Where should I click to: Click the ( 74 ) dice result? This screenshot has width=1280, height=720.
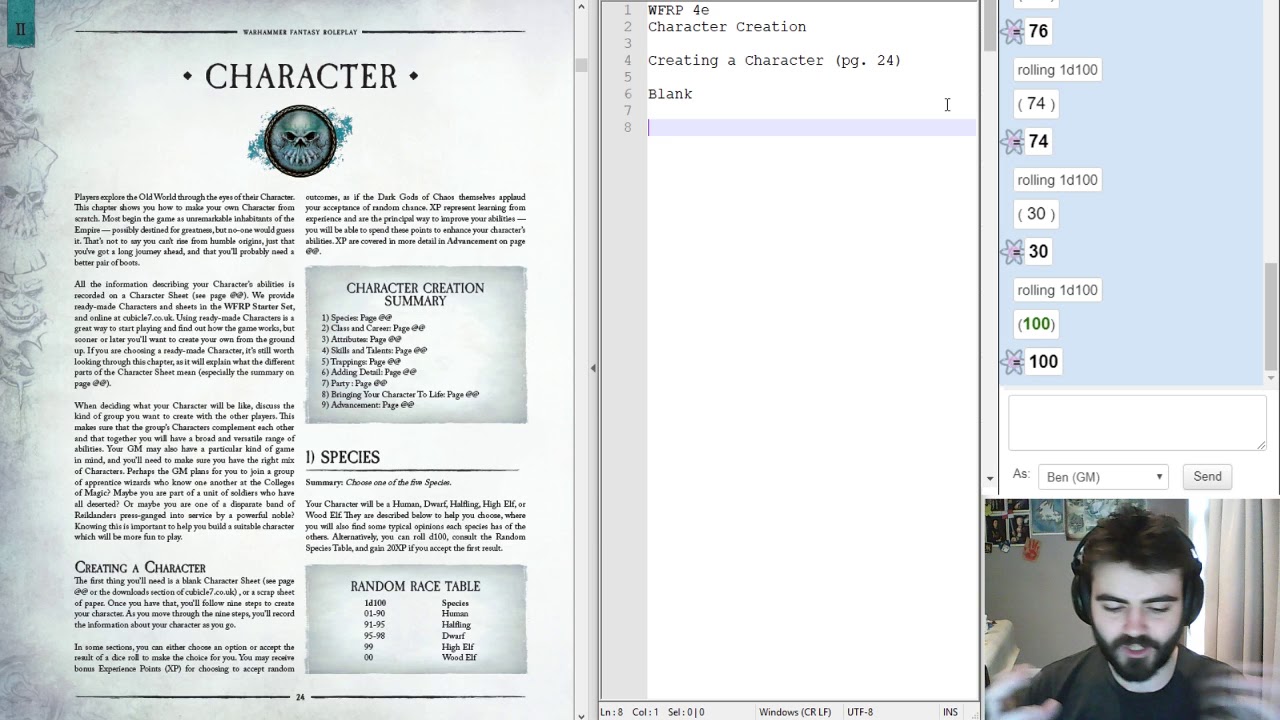1036,104
